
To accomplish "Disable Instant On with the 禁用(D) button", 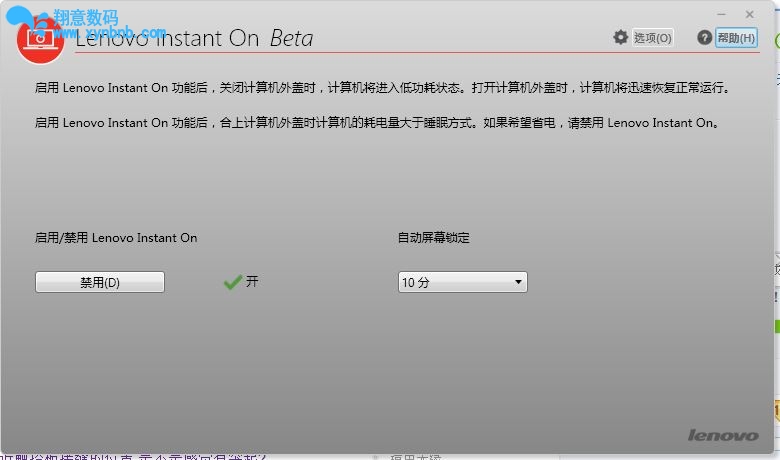I will (100, 283).
